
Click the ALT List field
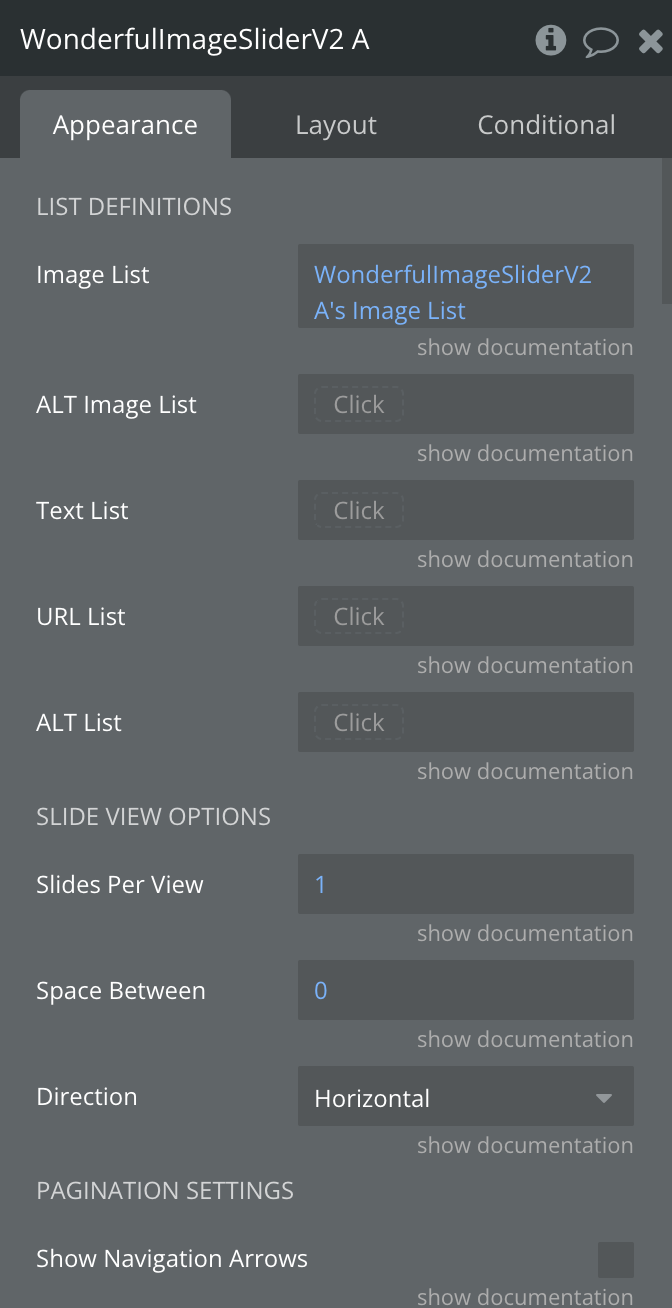(x=465, y=722)
